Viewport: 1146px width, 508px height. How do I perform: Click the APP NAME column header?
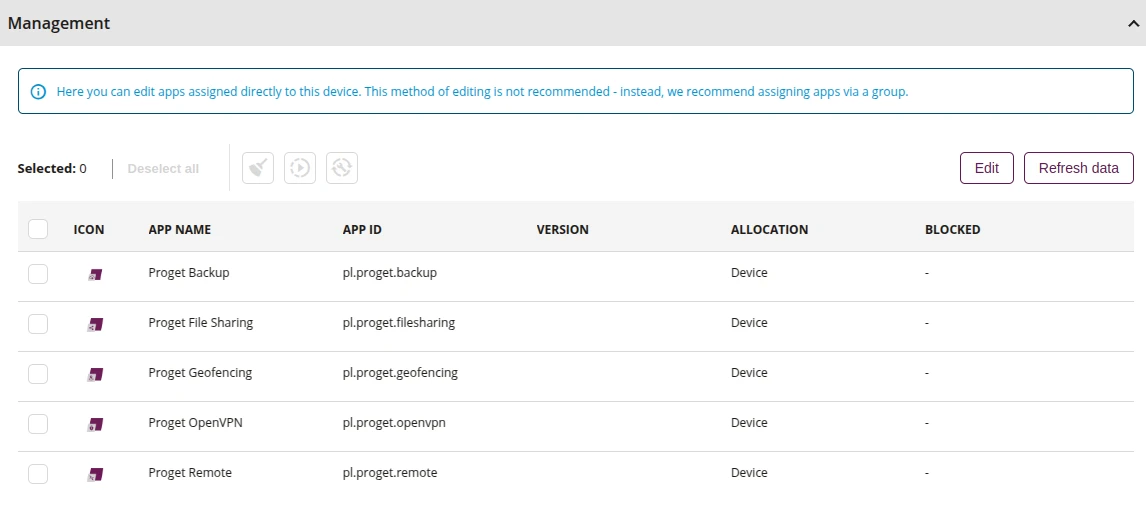point(180,230)
